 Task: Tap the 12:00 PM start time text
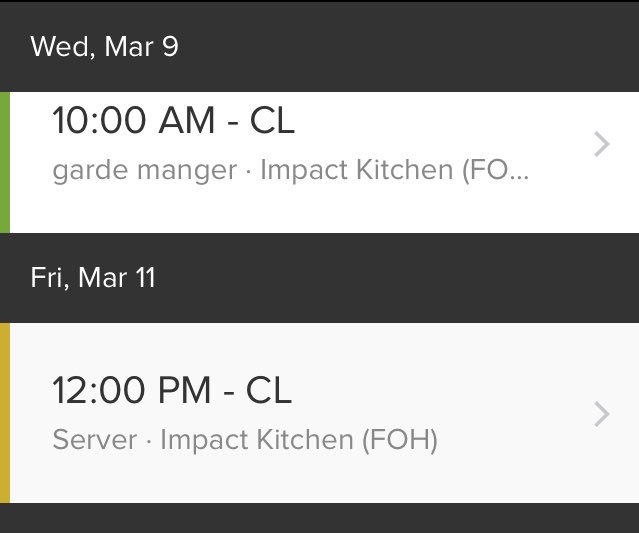132,390
